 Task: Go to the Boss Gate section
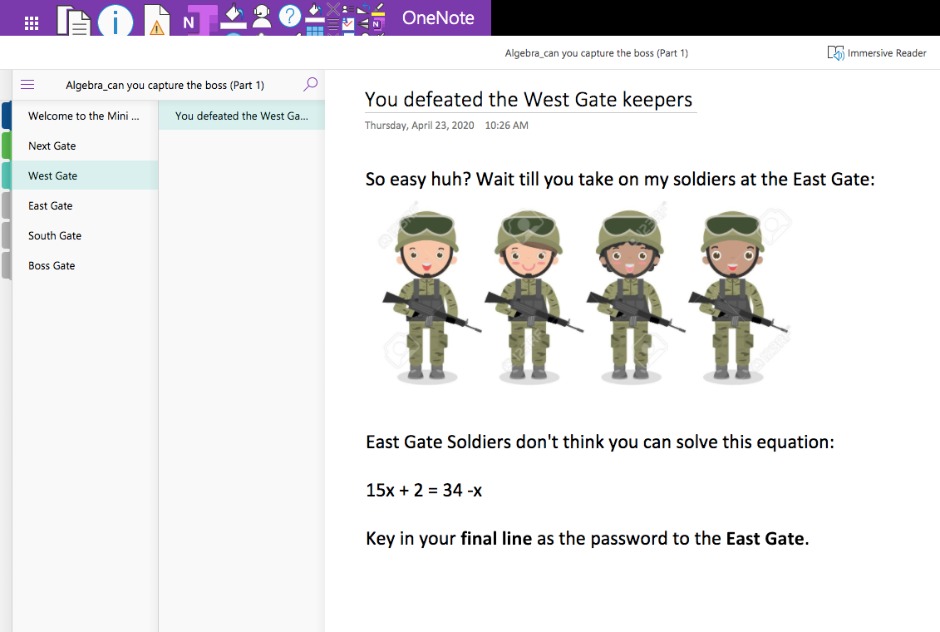(x=52, y=266)
